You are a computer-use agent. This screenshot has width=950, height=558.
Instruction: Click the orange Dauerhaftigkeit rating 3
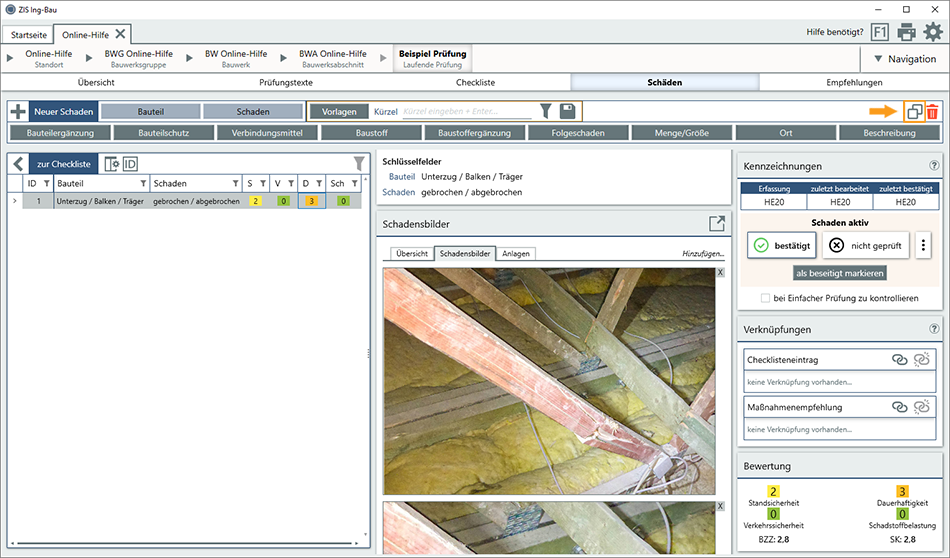point(902,491)
